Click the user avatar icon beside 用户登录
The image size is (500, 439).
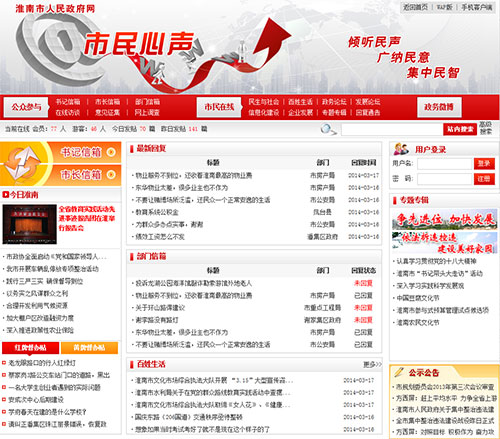coord(401,149)
